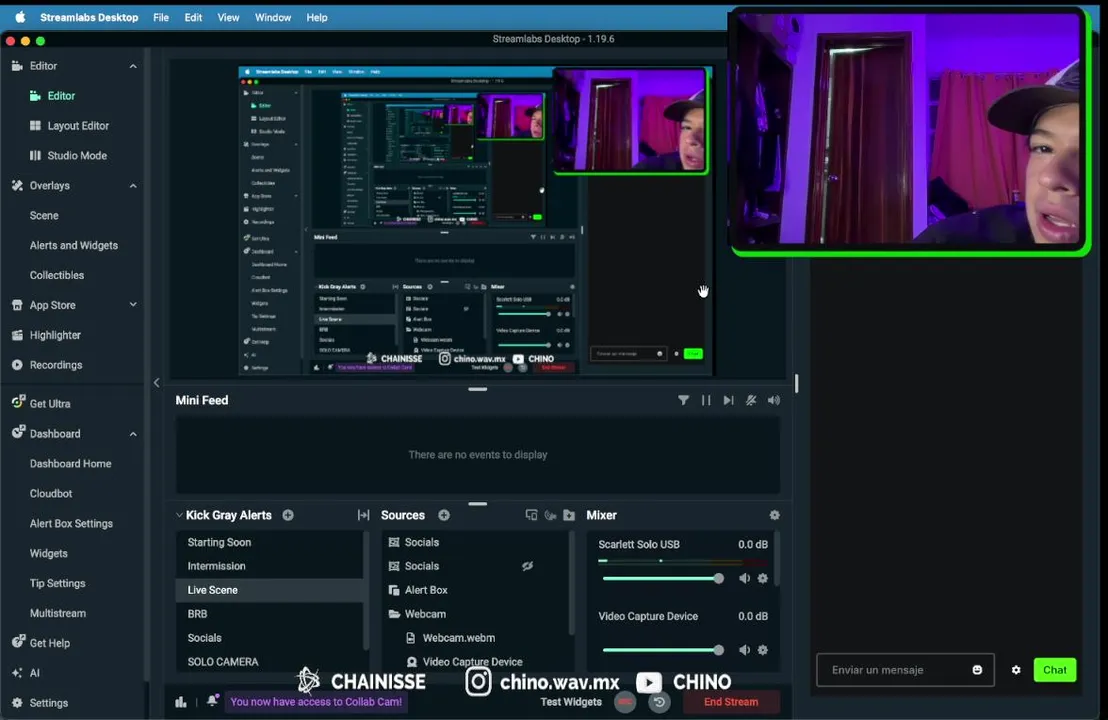The image size is (1108, 720).
Task: Open performance stats bar chart icon
Action: [181, 702]
